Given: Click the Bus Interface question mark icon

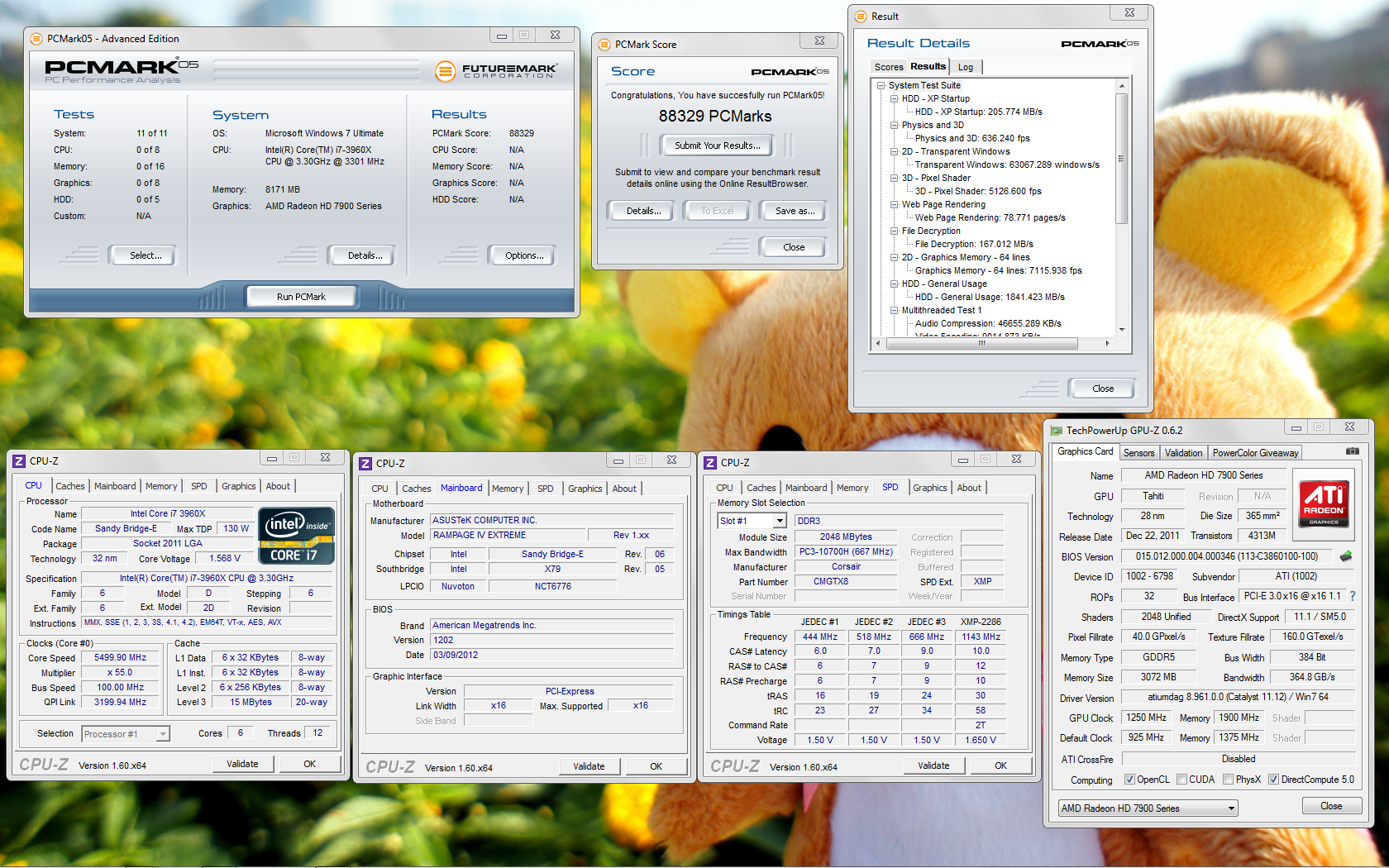Looking at the screenshot, I should 1353,596.
